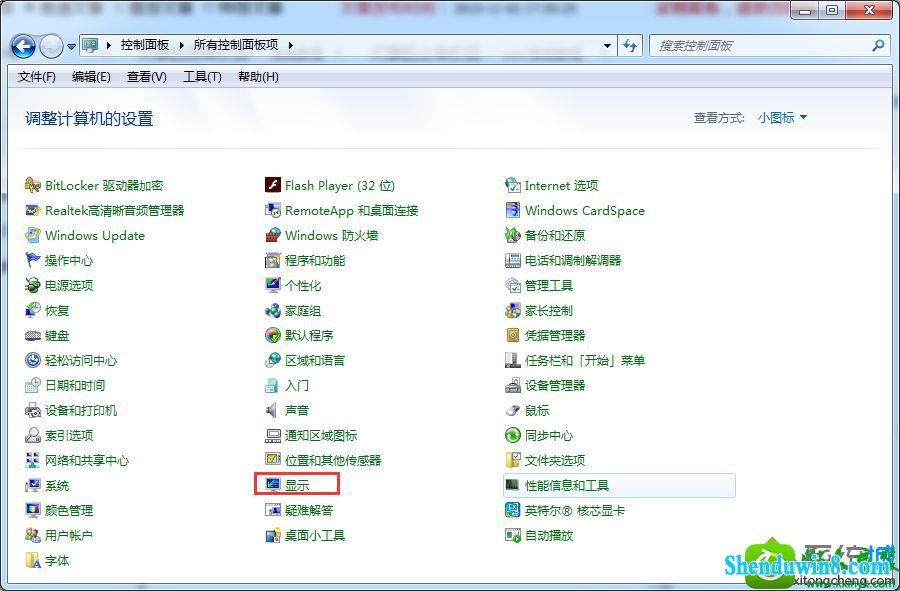Click the 声音 speaker icon

273,410
